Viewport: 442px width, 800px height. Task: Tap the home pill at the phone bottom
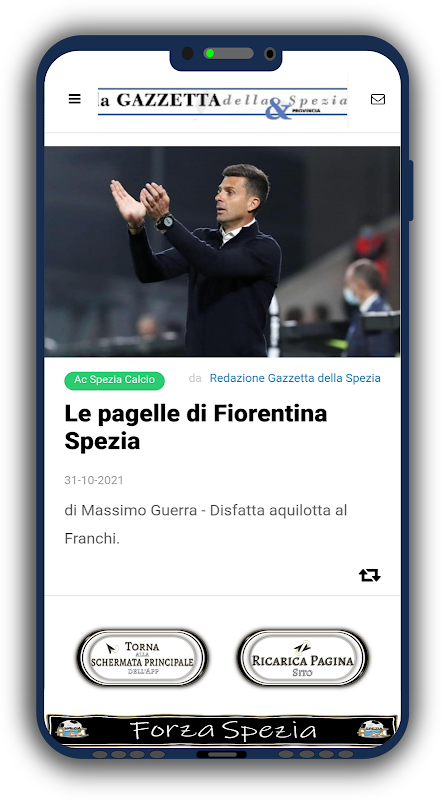pos(222,754)
